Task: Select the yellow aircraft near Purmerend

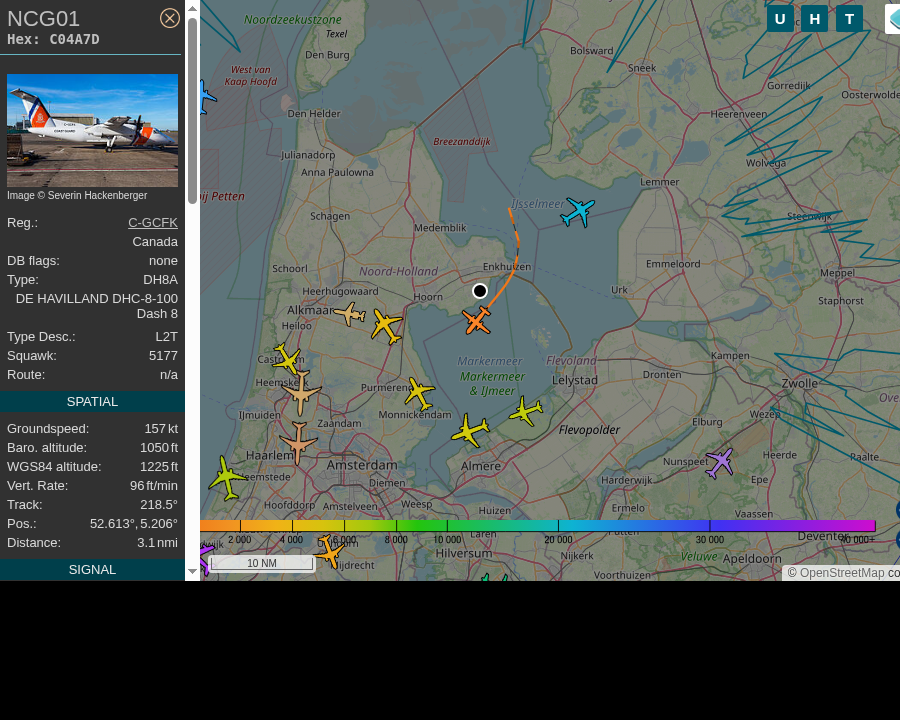Action: [419, 393]
